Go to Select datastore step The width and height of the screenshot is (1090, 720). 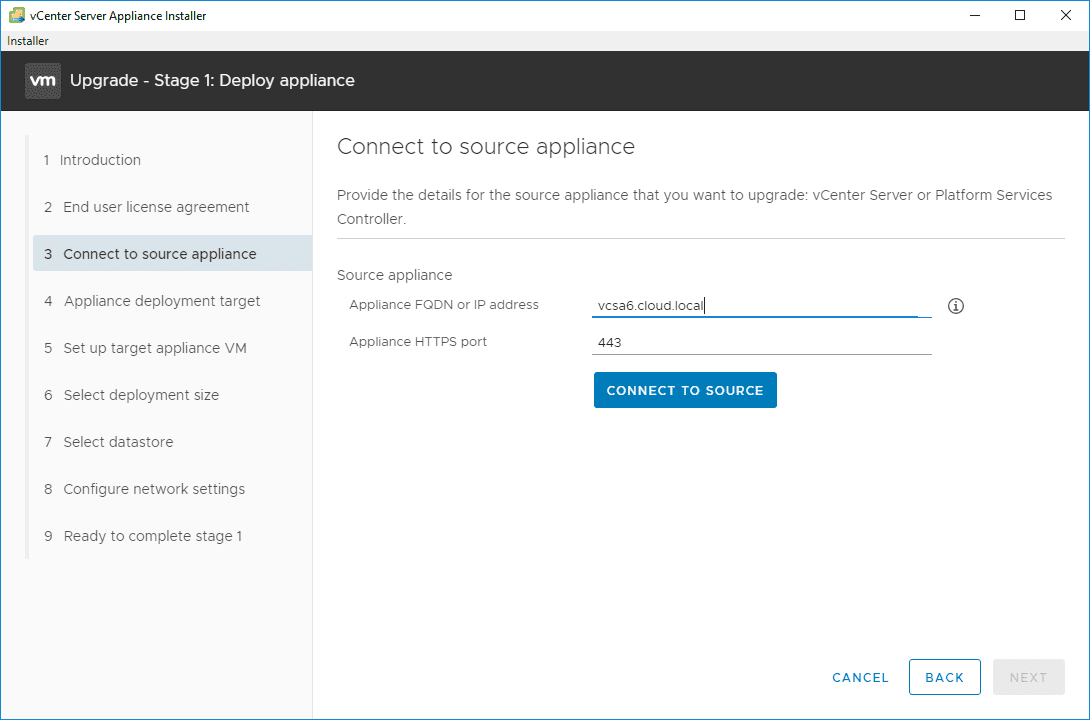118,442
